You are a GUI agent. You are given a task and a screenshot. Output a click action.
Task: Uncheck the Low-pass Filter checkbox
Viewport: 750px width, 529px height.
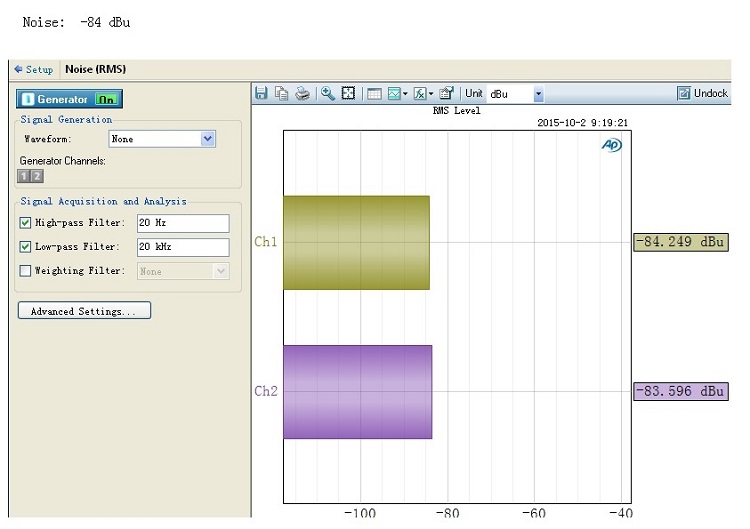pos(26,247)
